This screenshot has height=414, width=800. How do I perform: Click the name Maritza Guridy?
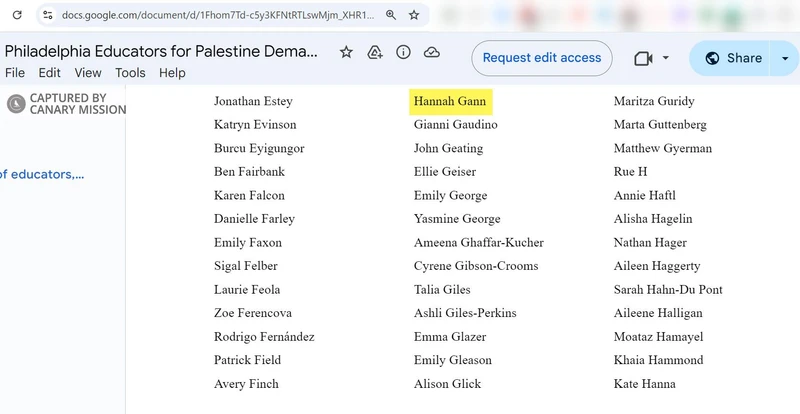[x=654, y=101]
